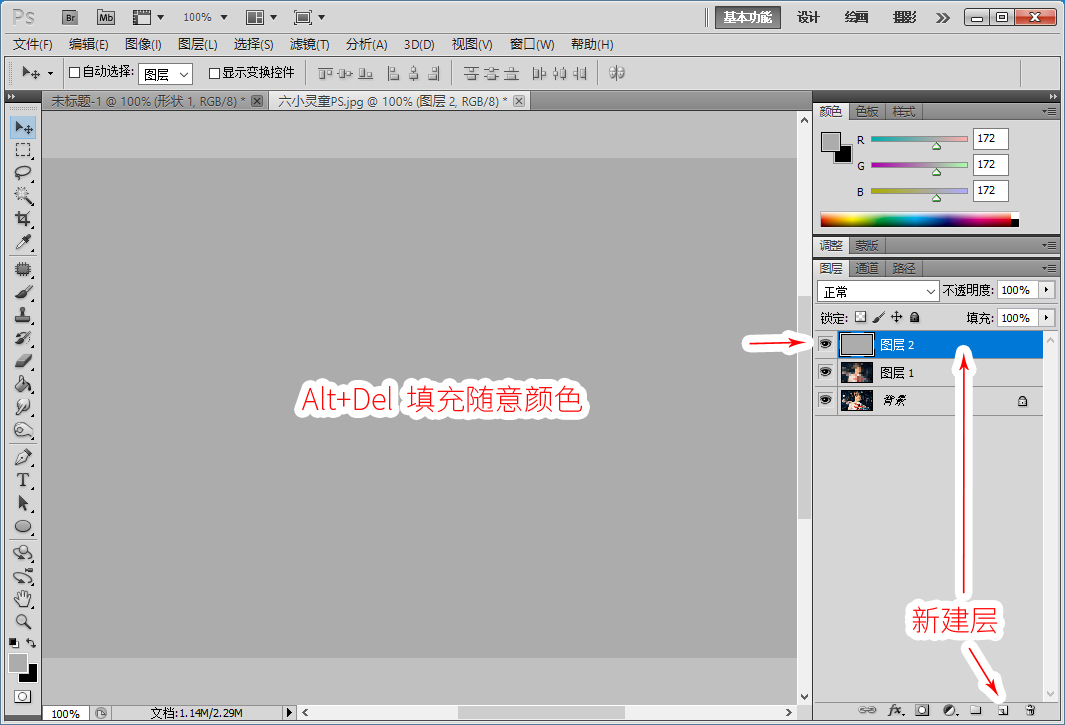This screenshot has height=725, width=1065.
Task: Click the create new layer icon
Action: pyautogui.click(x=1003, y=710)
